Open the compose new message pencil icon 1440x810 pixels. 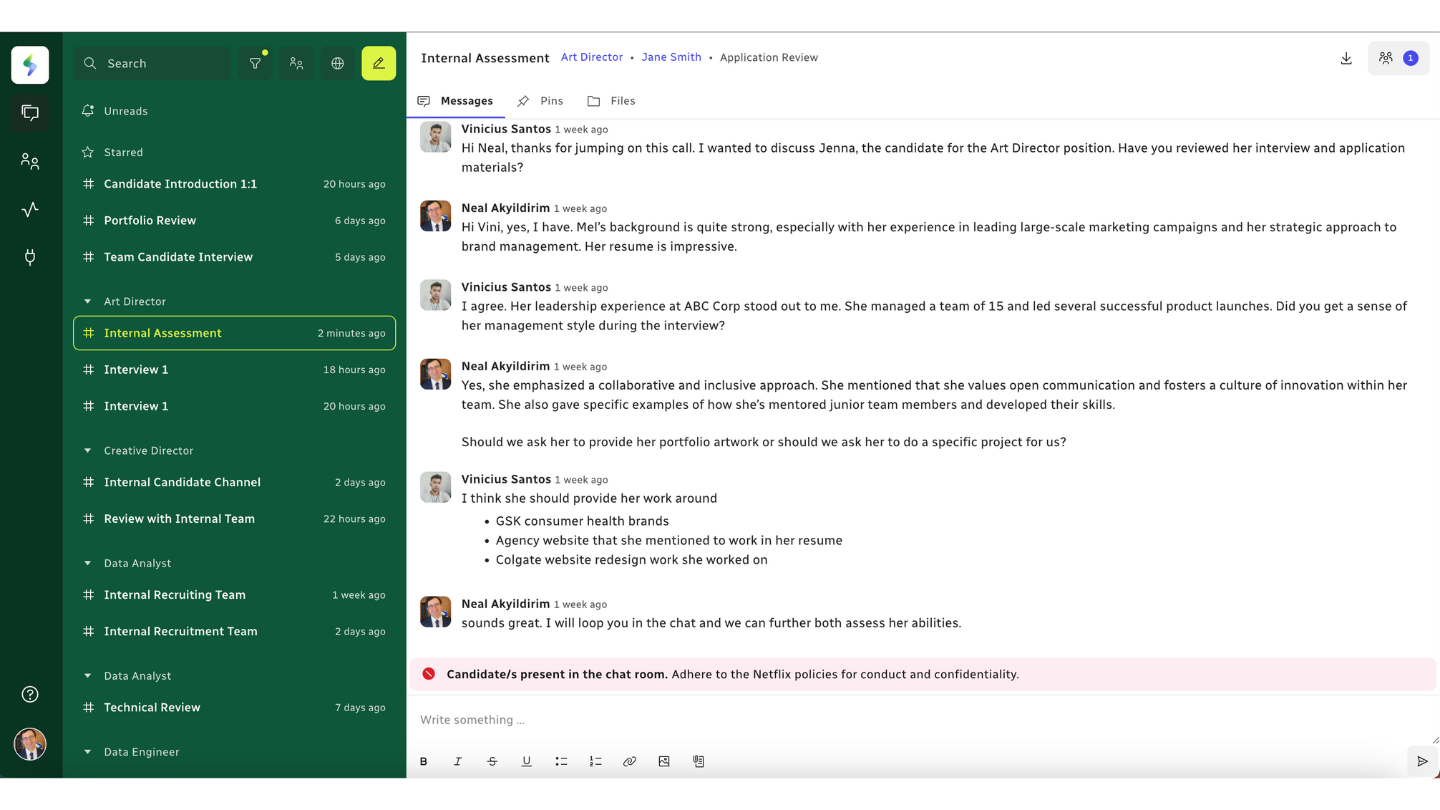(378, 63)
